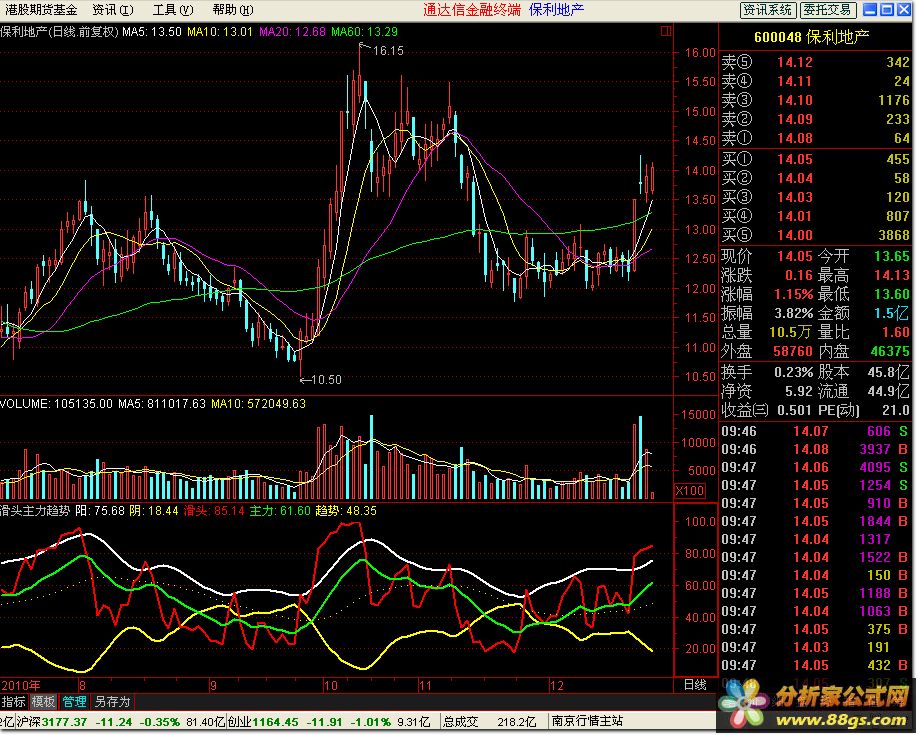
Task: Click the 总成交 218.2亿 status entry
Action: (489, 722)
